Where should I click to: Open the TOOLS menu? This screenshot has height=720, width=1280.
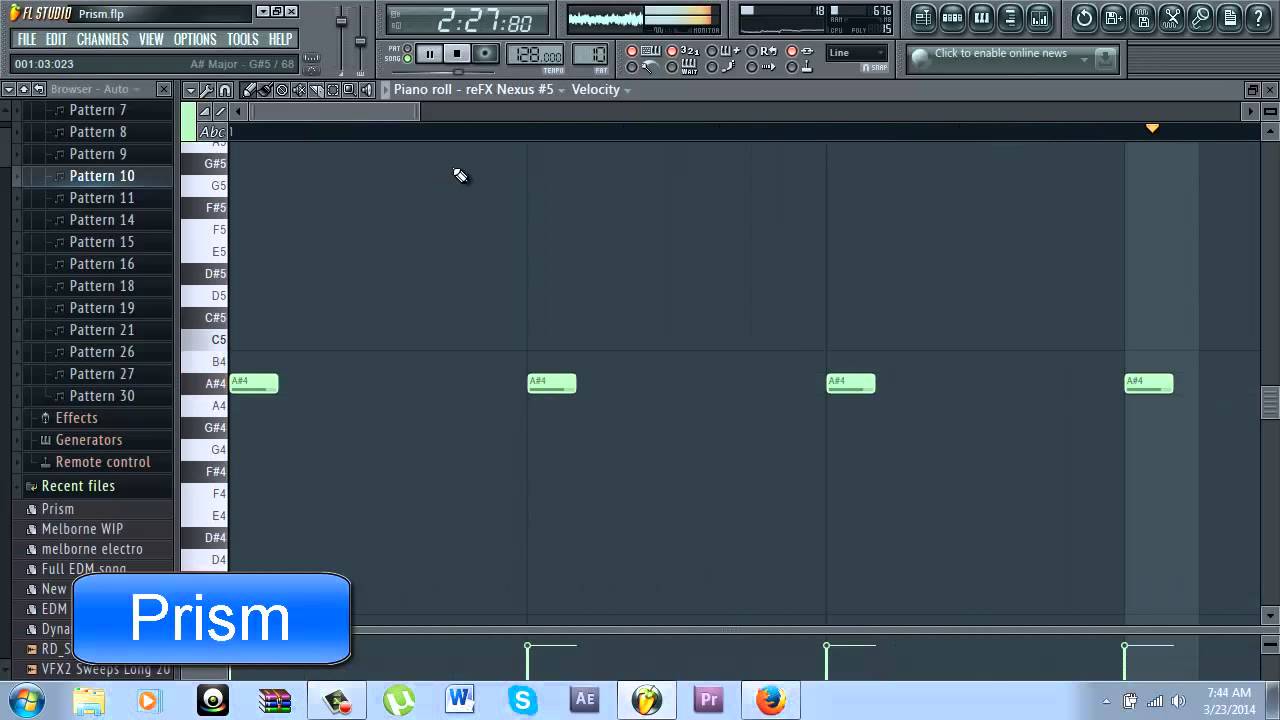pyautogui.click(x=242, y=39)
